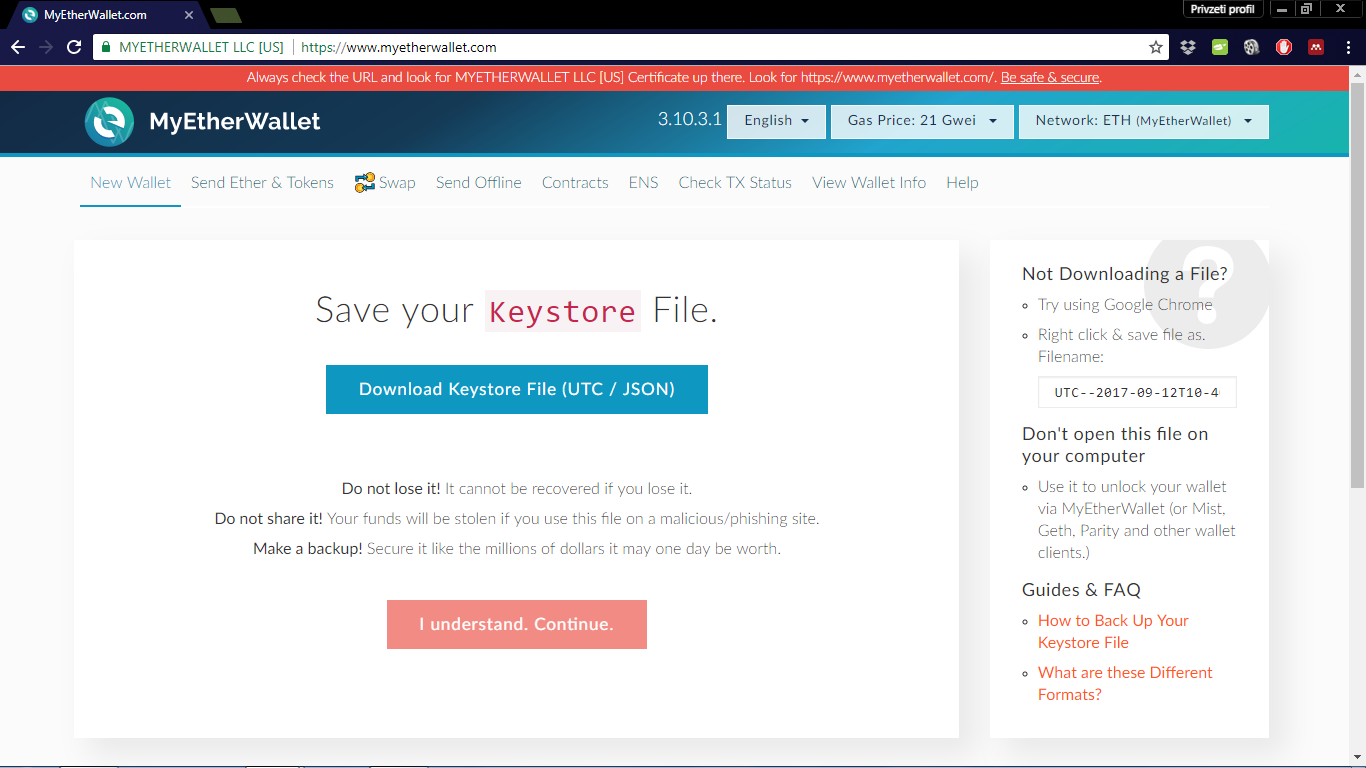Click the Try using Google Chrome tip
Screen dimensions: 1366x768
pyautogui.click(x=1125, y=305)
